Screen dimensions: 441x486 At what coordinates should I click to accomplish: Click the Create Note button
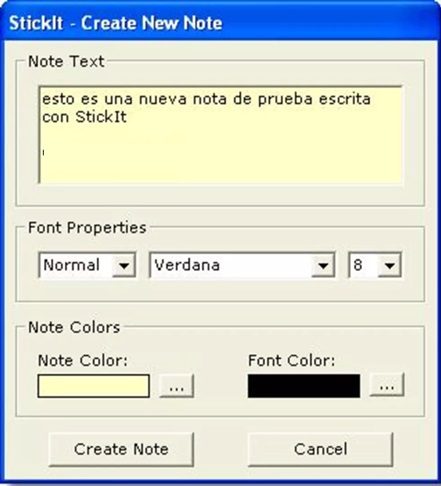[x=121, y=449]
